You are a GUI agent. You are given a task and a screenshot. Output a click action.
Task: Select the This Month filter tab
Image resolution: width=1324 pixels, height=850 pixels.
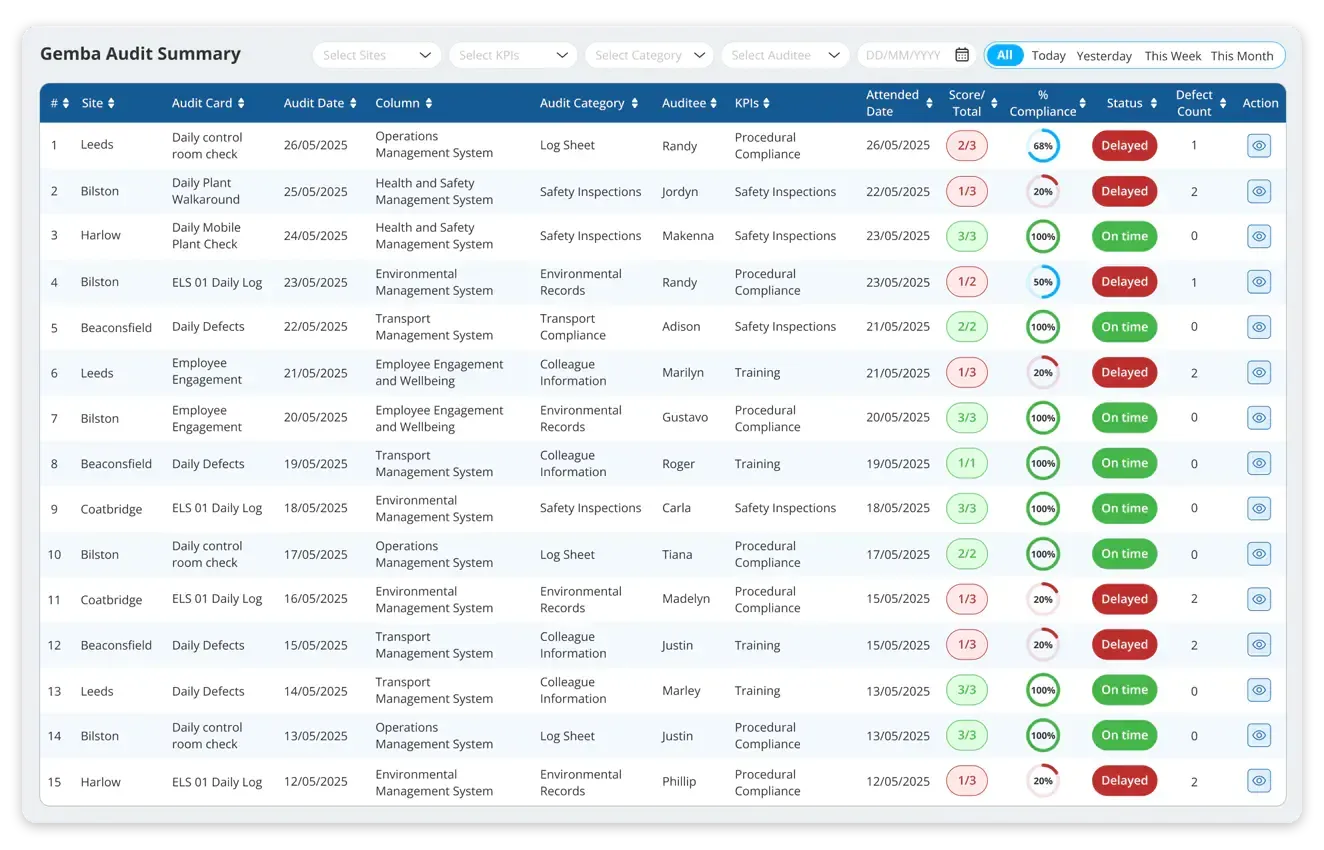click(x=1243, y=56)
